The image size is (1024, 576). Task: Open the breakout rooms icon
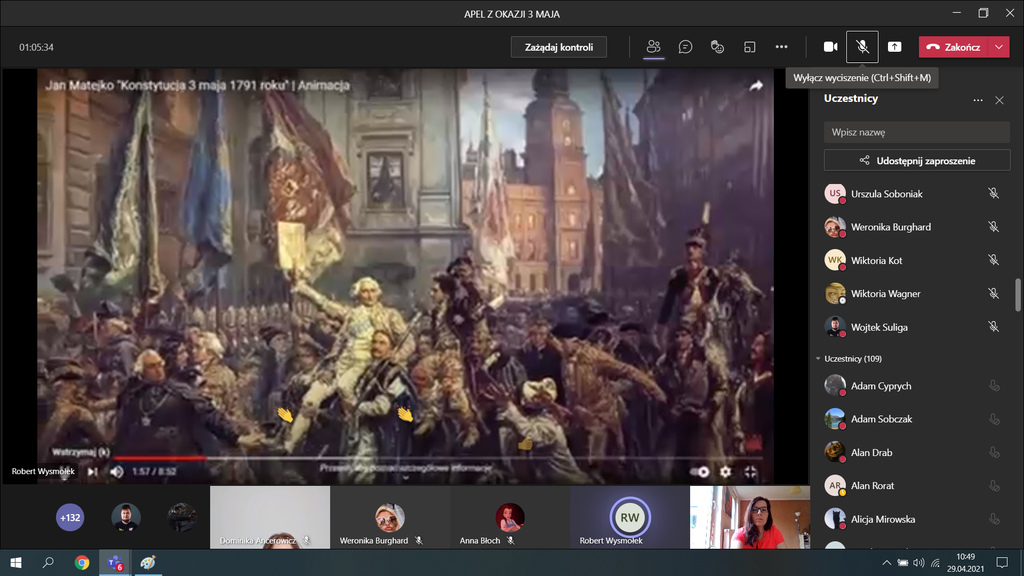[x=749, y=47]
